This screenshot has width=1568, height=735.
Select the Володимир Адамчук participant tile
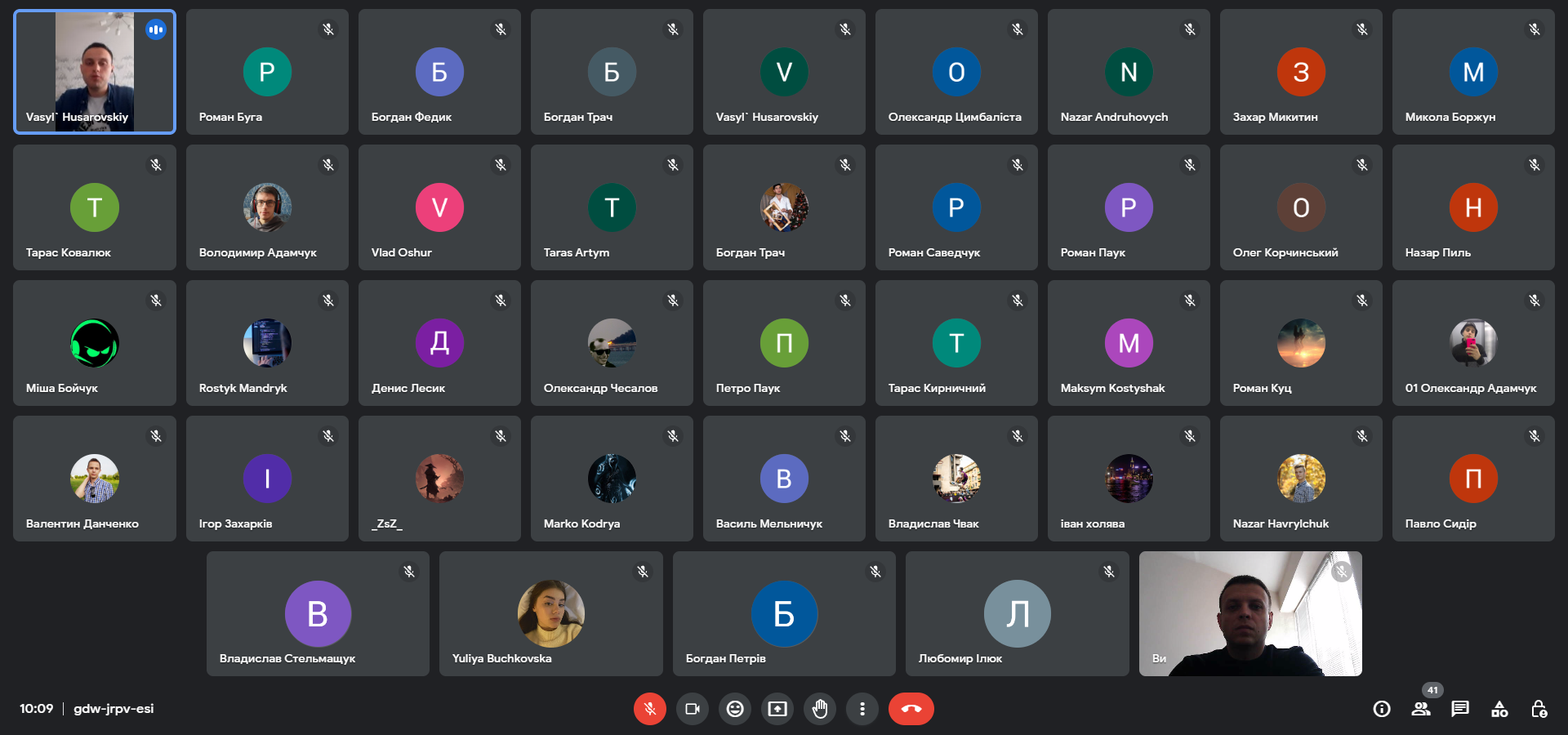click(267, 207)
